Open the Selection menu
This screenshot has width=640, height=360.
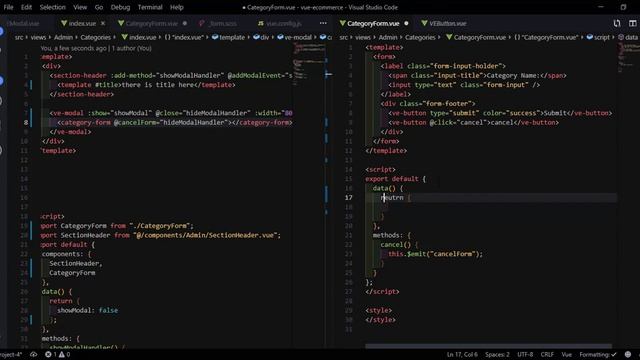(x=52, y=7)
